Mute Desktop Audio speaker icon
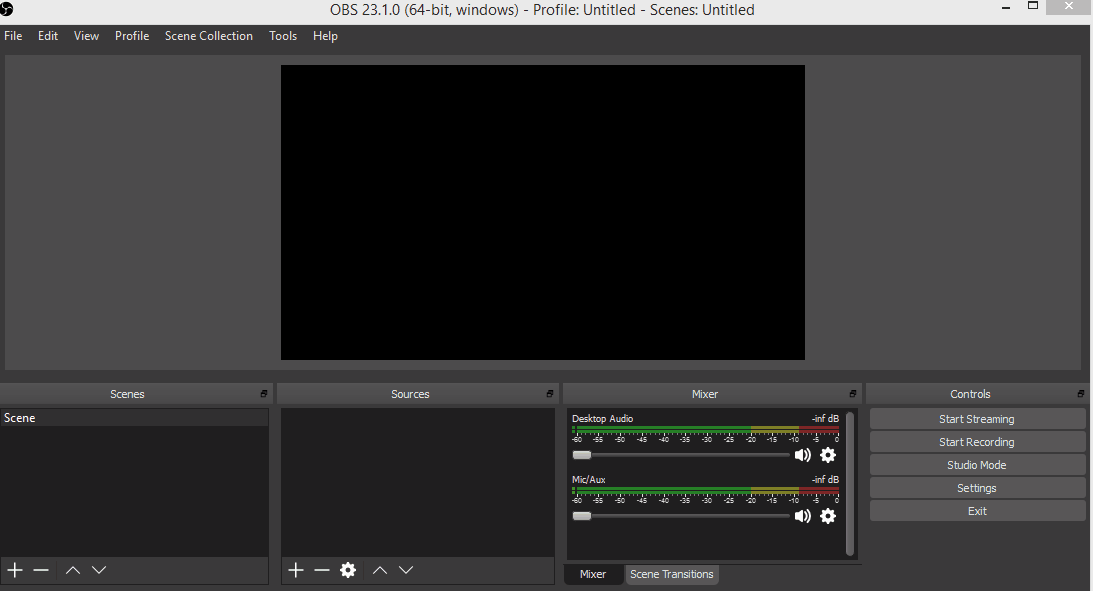 pos(802,455)
